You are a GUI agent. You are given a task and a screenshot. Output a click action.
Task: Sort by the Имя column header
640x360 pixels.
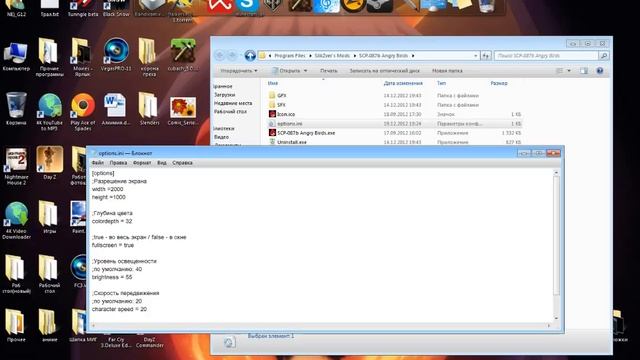coord(273,83)
